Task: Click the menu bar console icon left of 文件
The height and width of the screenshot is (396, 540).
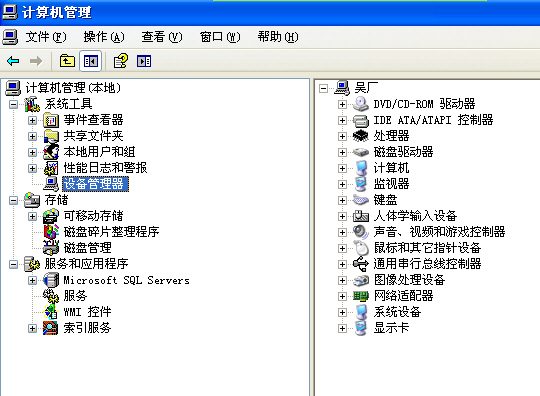Action: [10, 37]
